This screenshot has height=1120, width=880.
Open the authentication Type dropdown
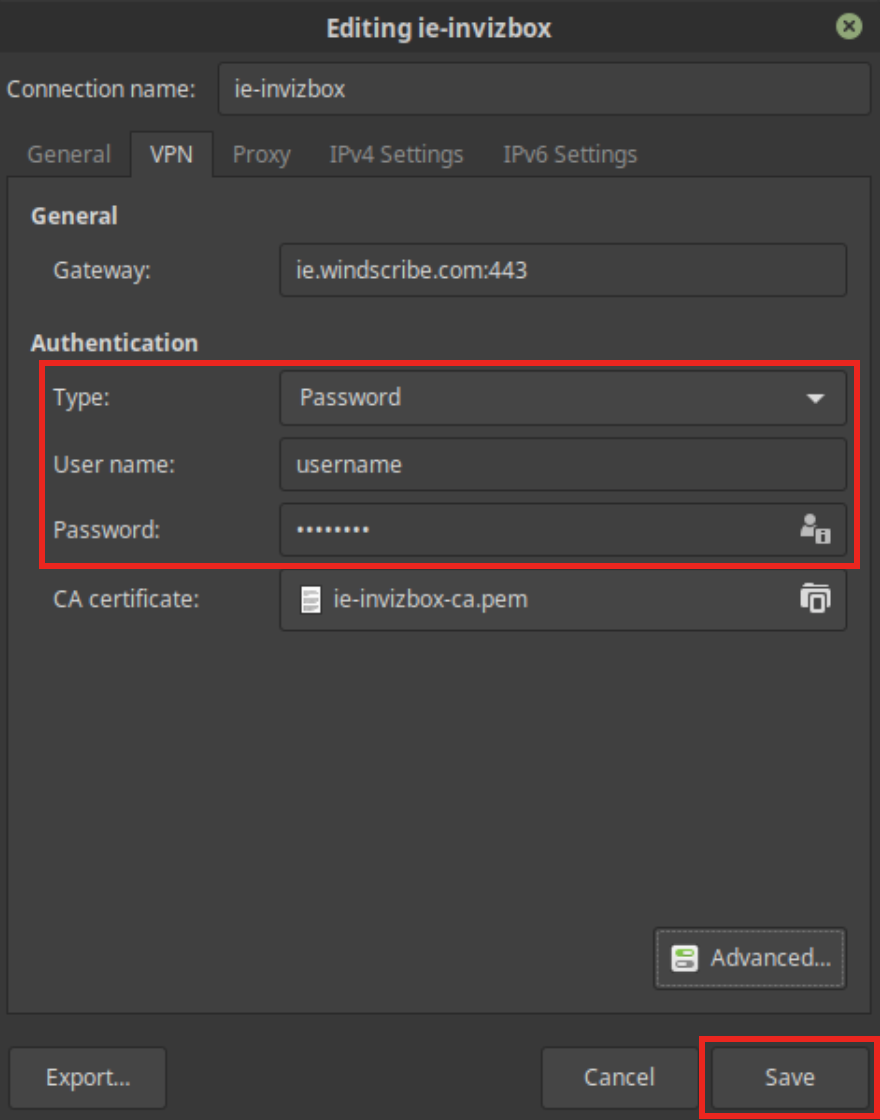click(x=562, y=398)
